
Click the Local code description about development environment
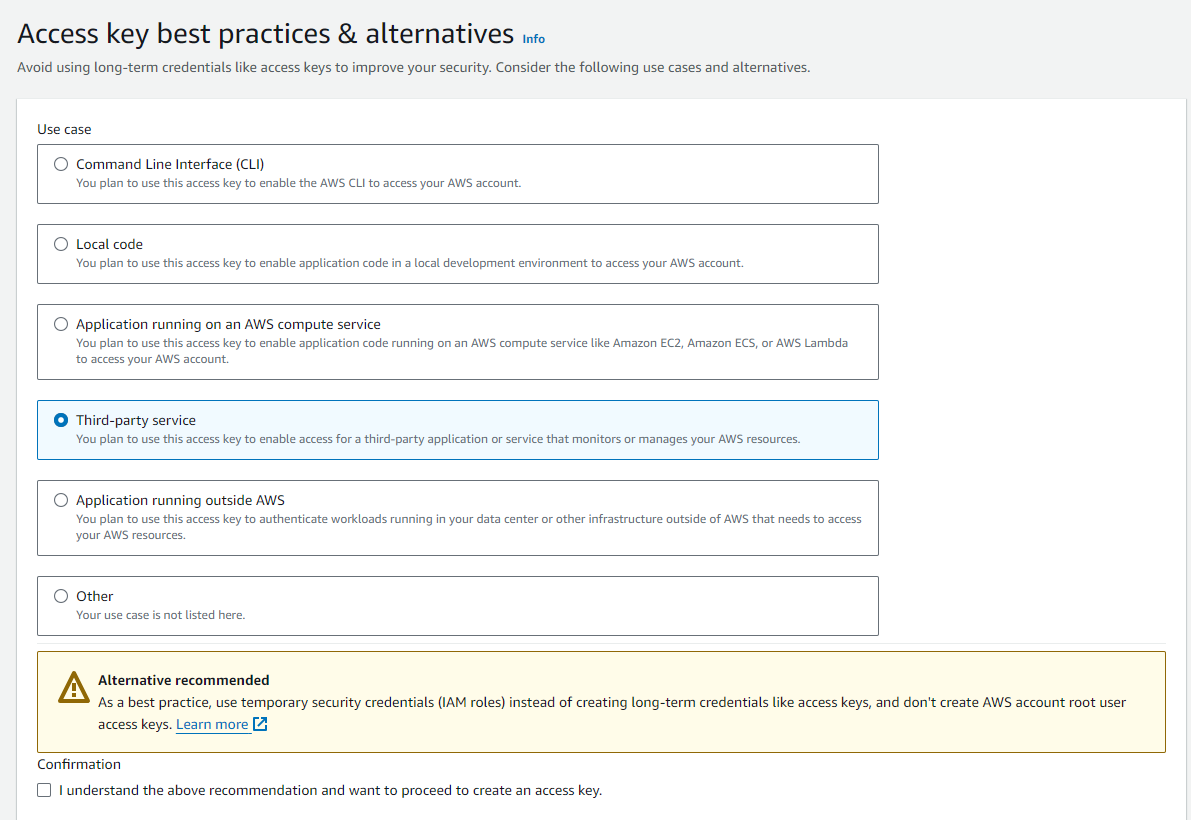click(409, 263)
